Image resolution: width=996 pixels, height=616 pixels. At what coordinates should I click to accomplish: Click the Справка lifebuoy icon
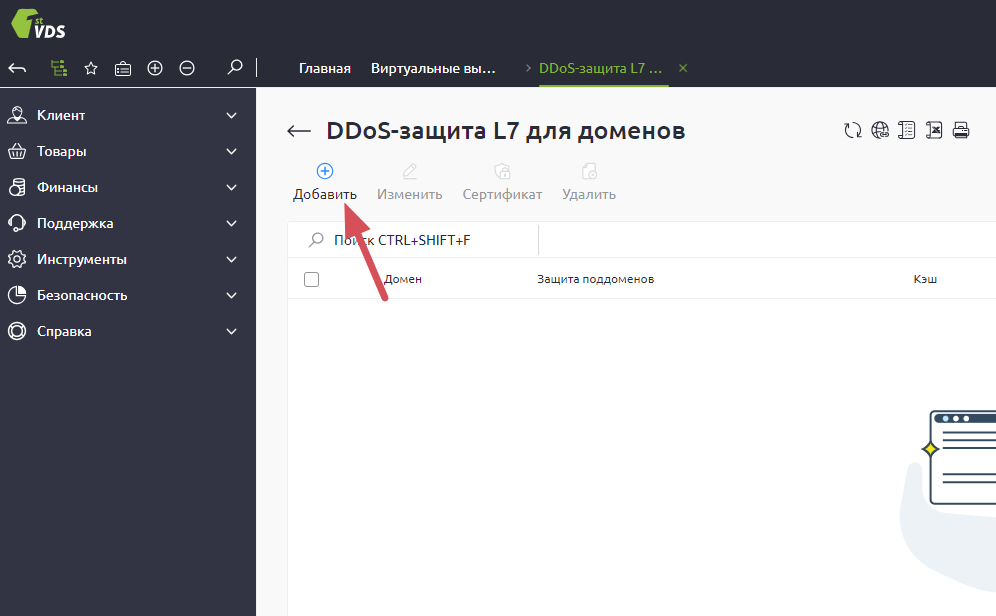coord(17,331)
